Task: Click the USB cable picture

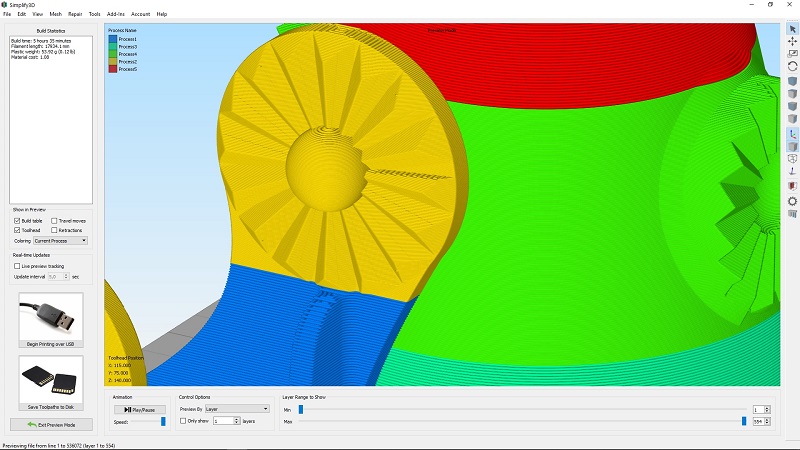Action: click(51, 317)
